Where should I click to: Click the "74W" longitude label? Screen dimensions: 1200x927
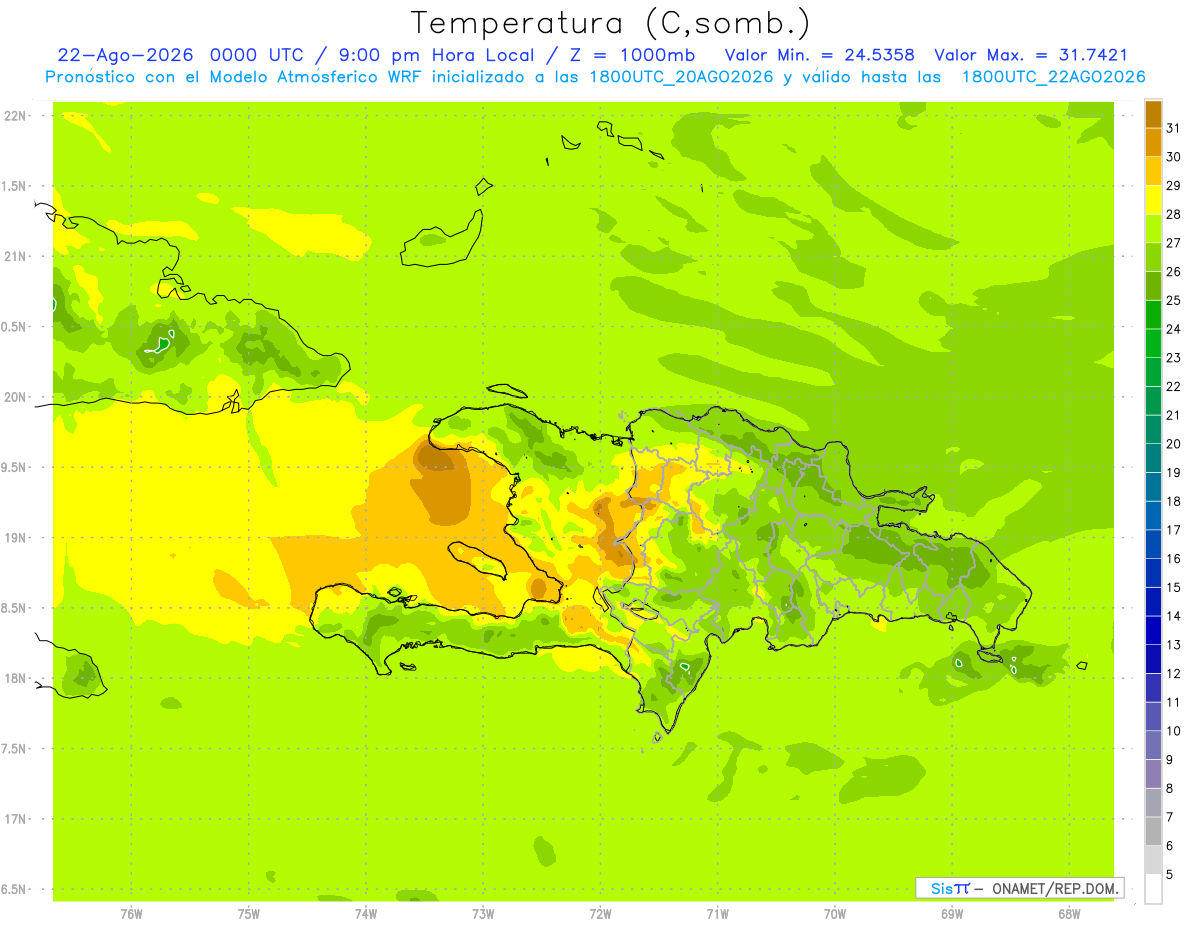tap(366, 914)
